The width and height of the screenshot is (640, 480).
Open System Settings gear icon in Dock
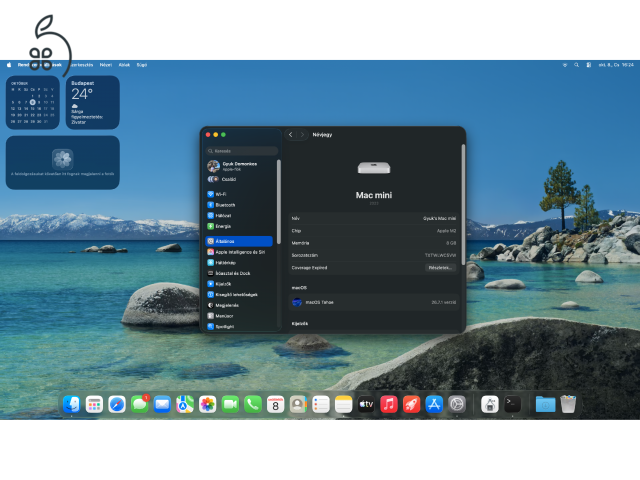pyautogui.click(x=457, y=404)
